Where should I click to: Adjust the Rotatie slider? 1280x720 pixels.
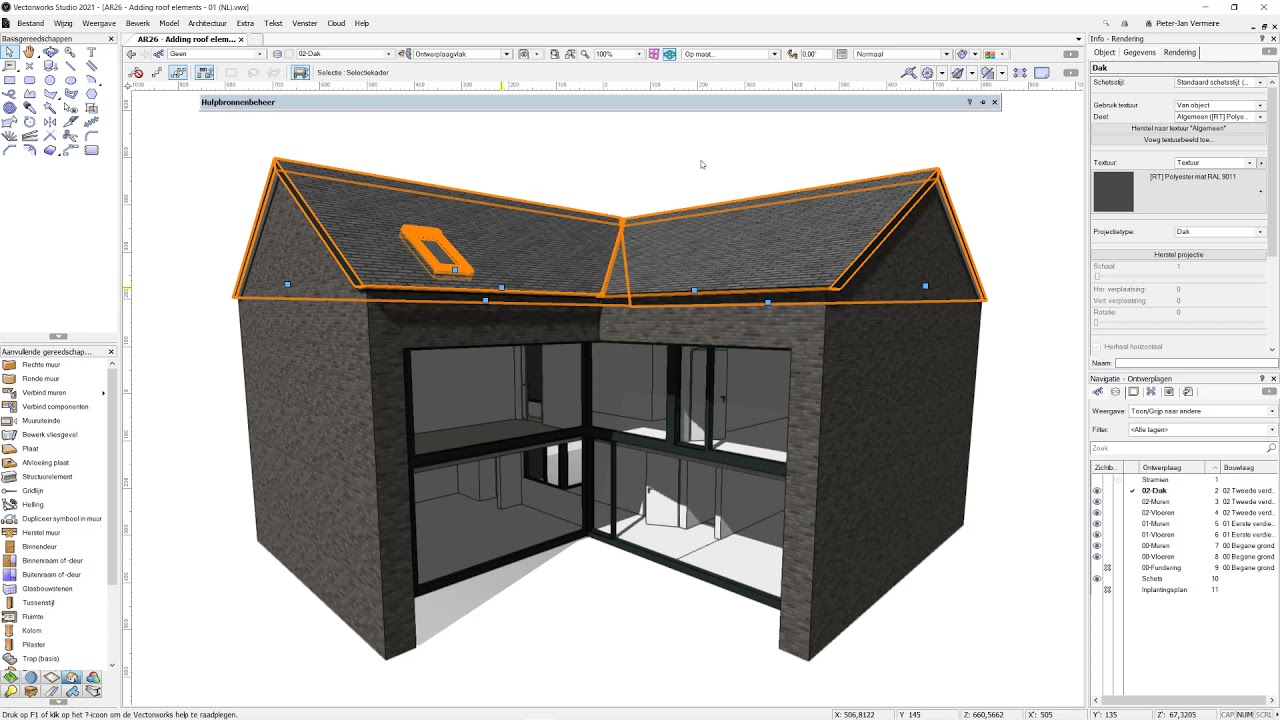[x=1096, y=323]
